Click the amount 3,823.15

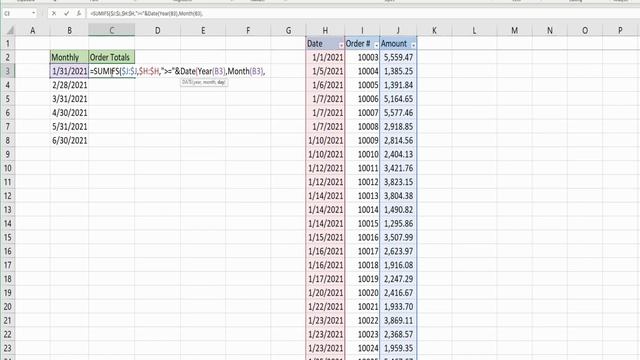coord(398,182)
